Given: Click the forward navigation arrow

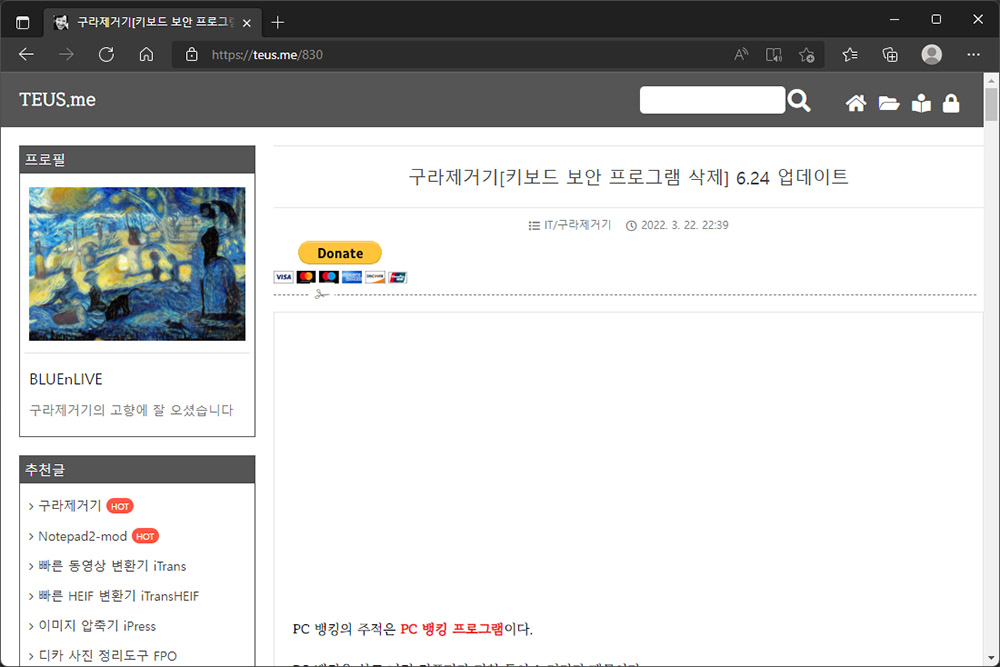Looking at the screenshot, I should click(66, 55).
